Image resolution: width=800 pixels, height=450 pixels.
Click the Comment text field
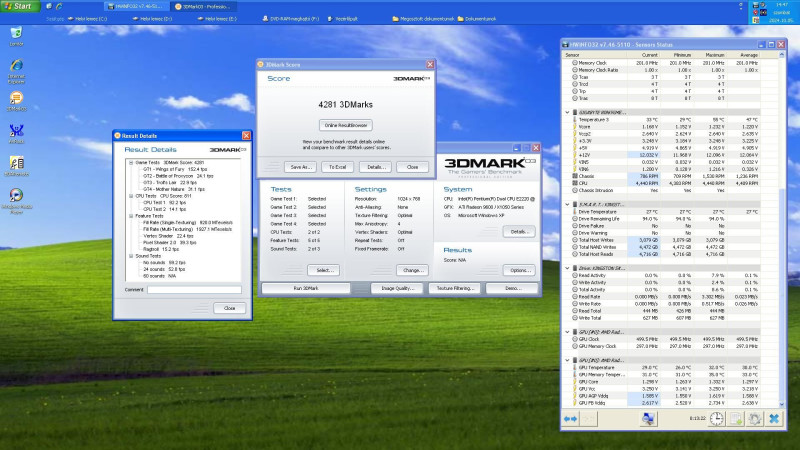click(194, 290)
